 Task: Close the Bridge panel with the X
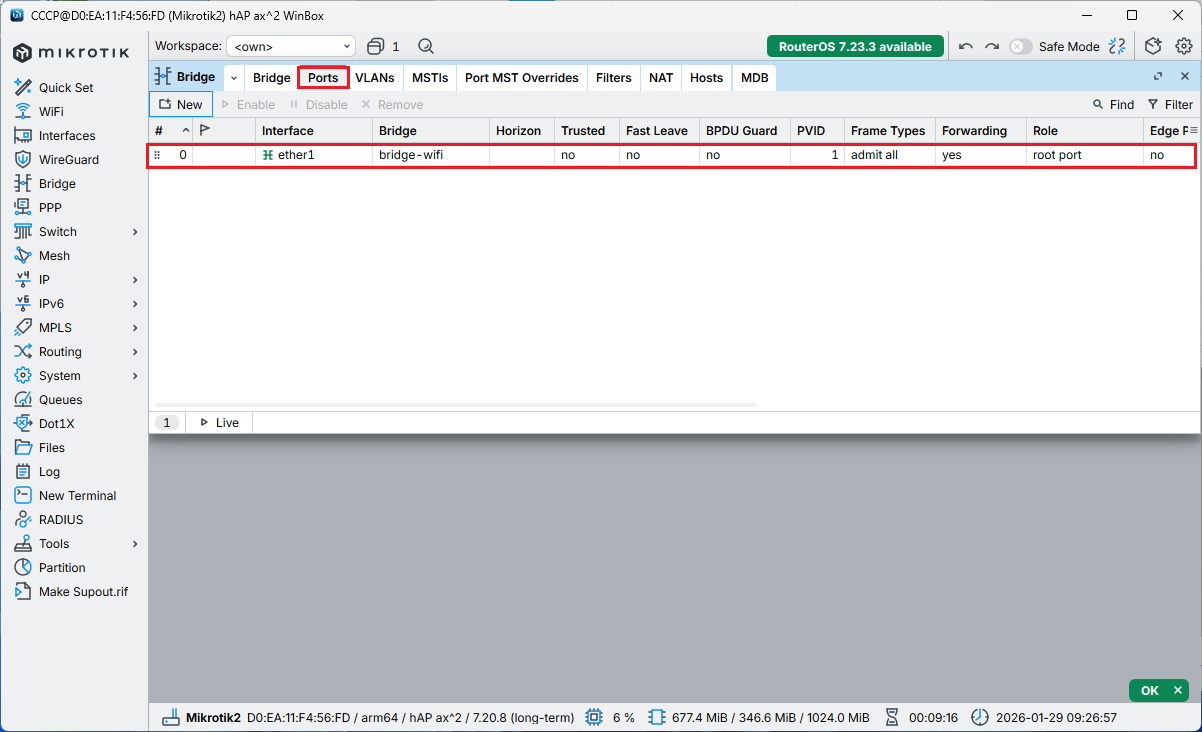(1185, 77)
